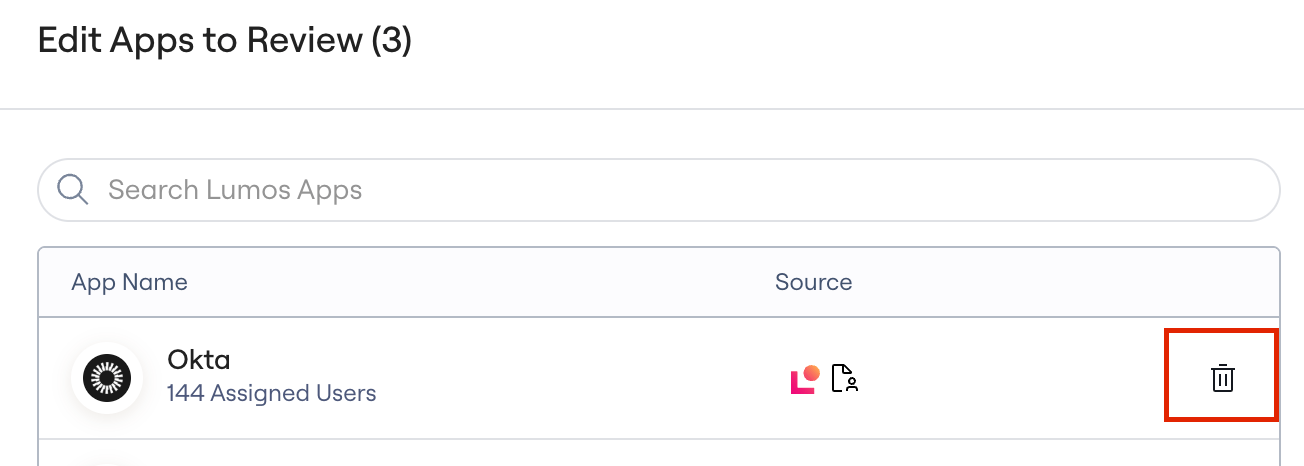1304x466 pixels.
Task: Click the red-outlined delete button box
Action: click(x=1222, y=376)
